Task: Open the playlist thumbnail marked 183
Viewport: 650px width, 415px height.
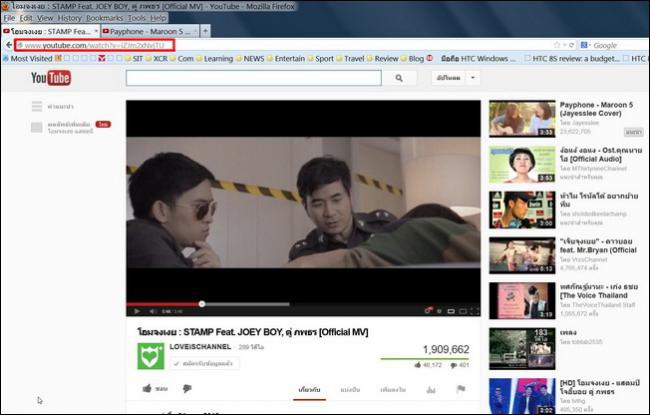Action: coord(522,349)
